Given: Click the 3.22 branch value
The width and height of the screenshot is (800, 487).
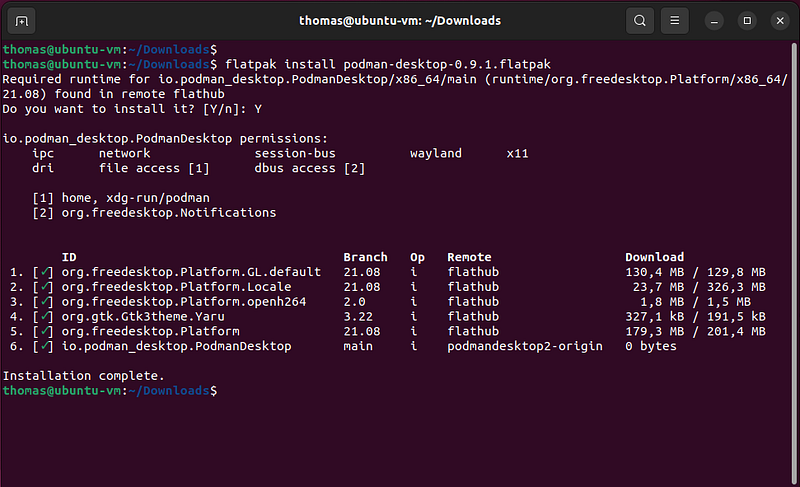Looking at the screenshot, I should [358, 317].
